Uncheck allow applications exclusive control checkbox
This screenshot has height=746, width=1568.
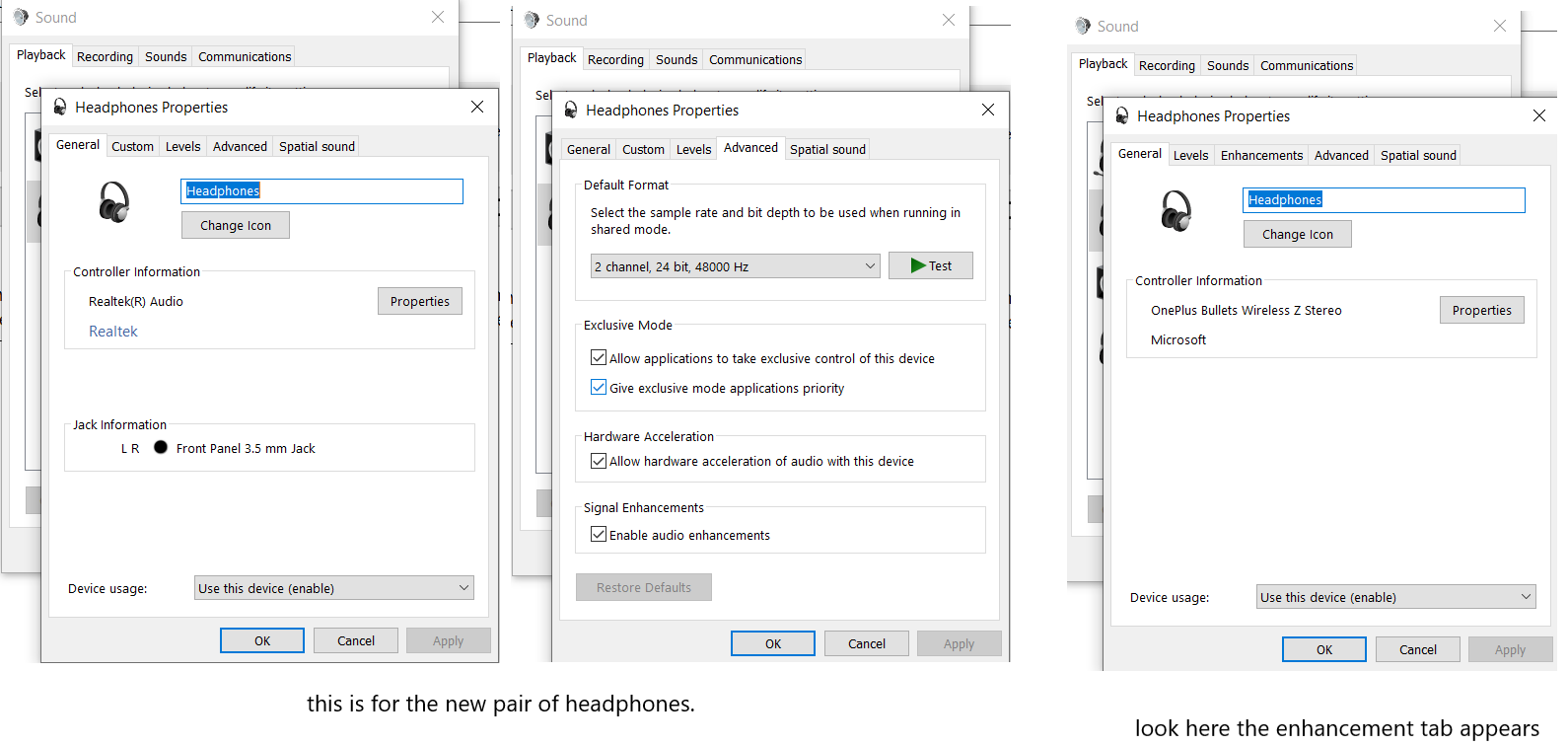(x=599, y=358)
